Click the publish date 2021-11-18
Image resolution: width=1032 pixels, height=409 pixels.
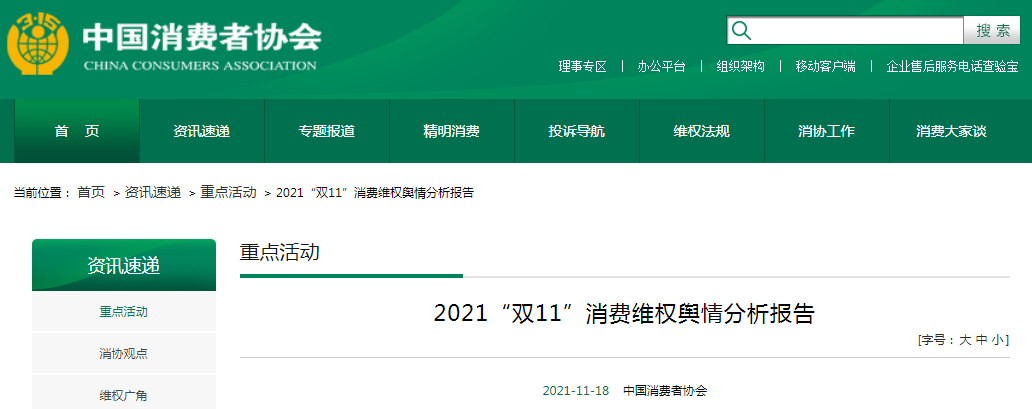click(x=576, y=391)
